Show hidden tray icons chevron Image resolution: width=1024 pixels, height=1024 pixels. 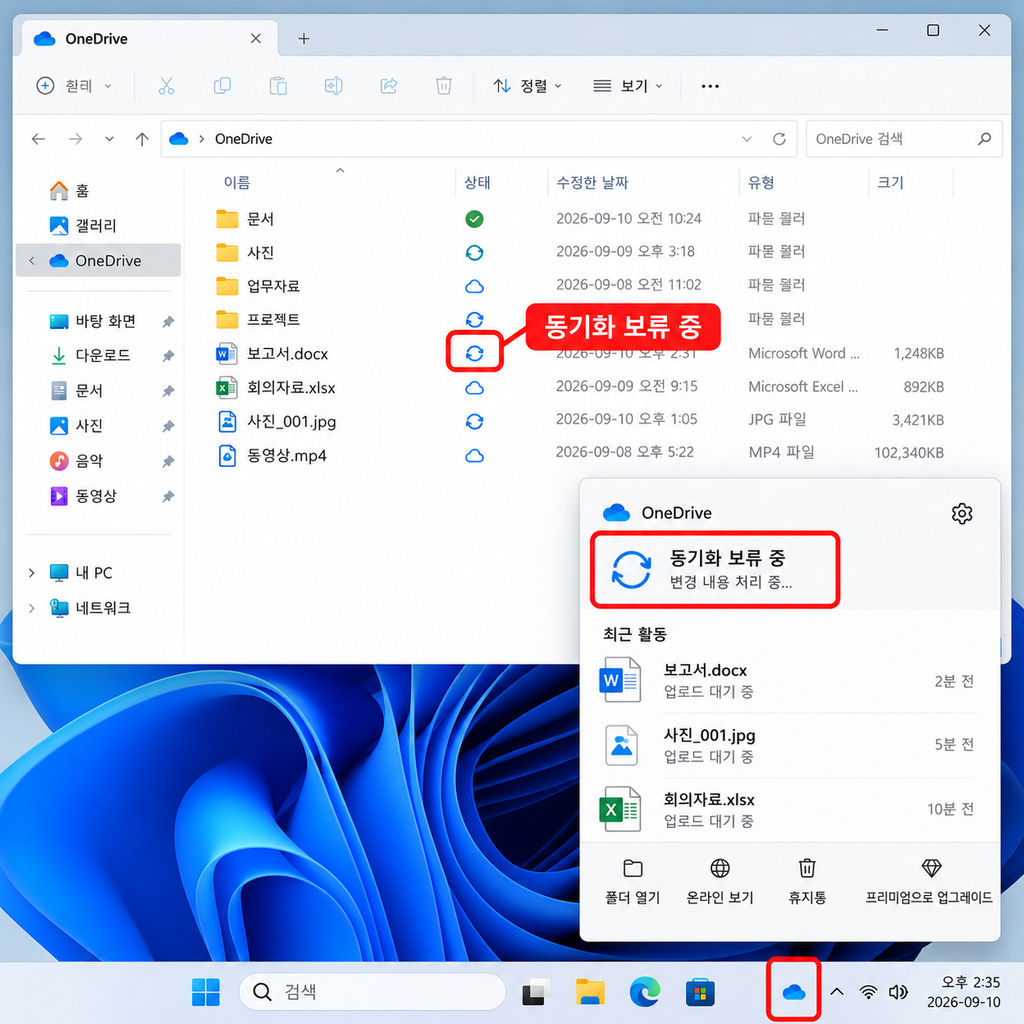[x=837, y=993]
